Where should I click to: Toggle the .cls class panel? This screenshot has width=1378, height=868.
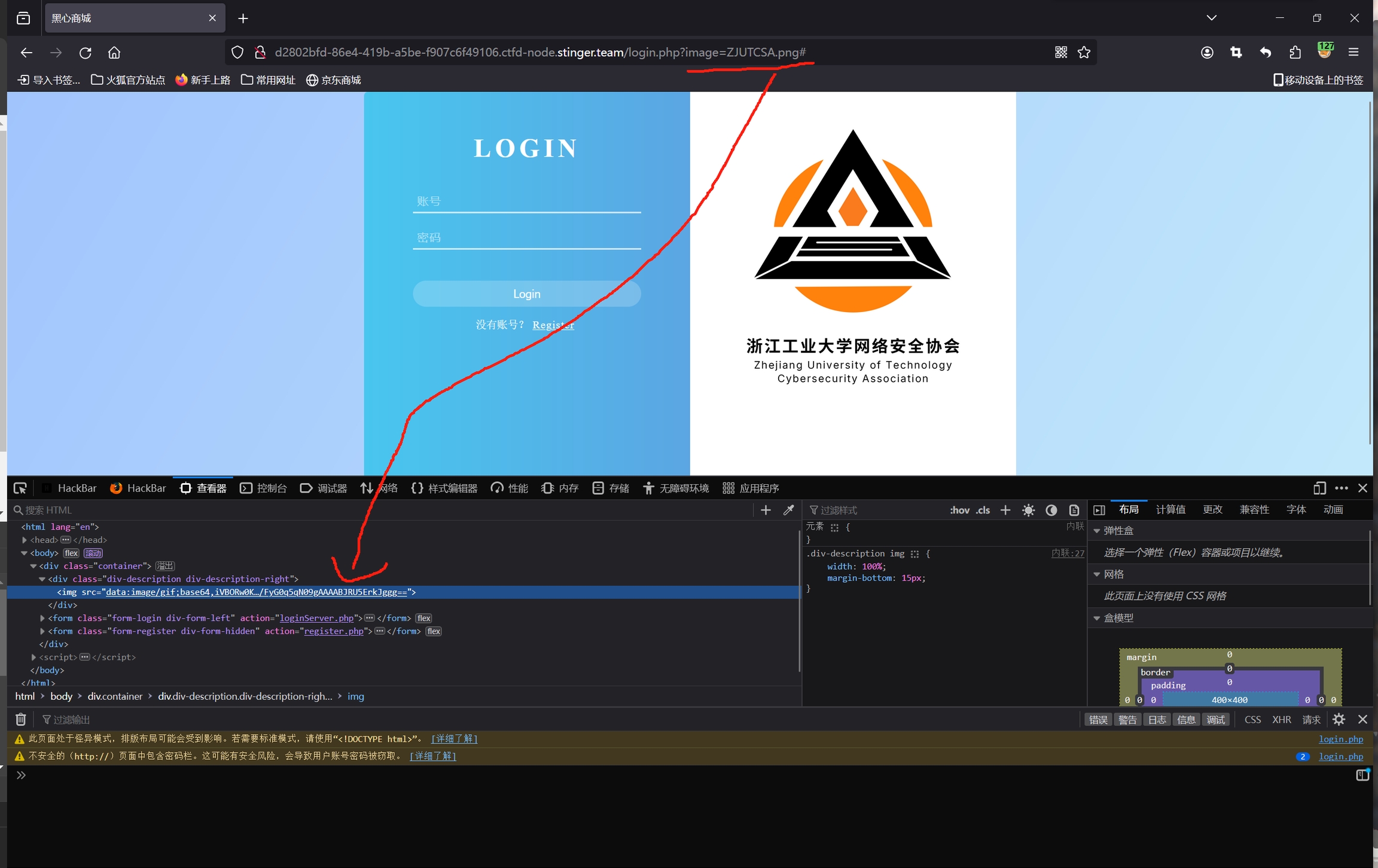pyautogui.click(x=983, y=510)
